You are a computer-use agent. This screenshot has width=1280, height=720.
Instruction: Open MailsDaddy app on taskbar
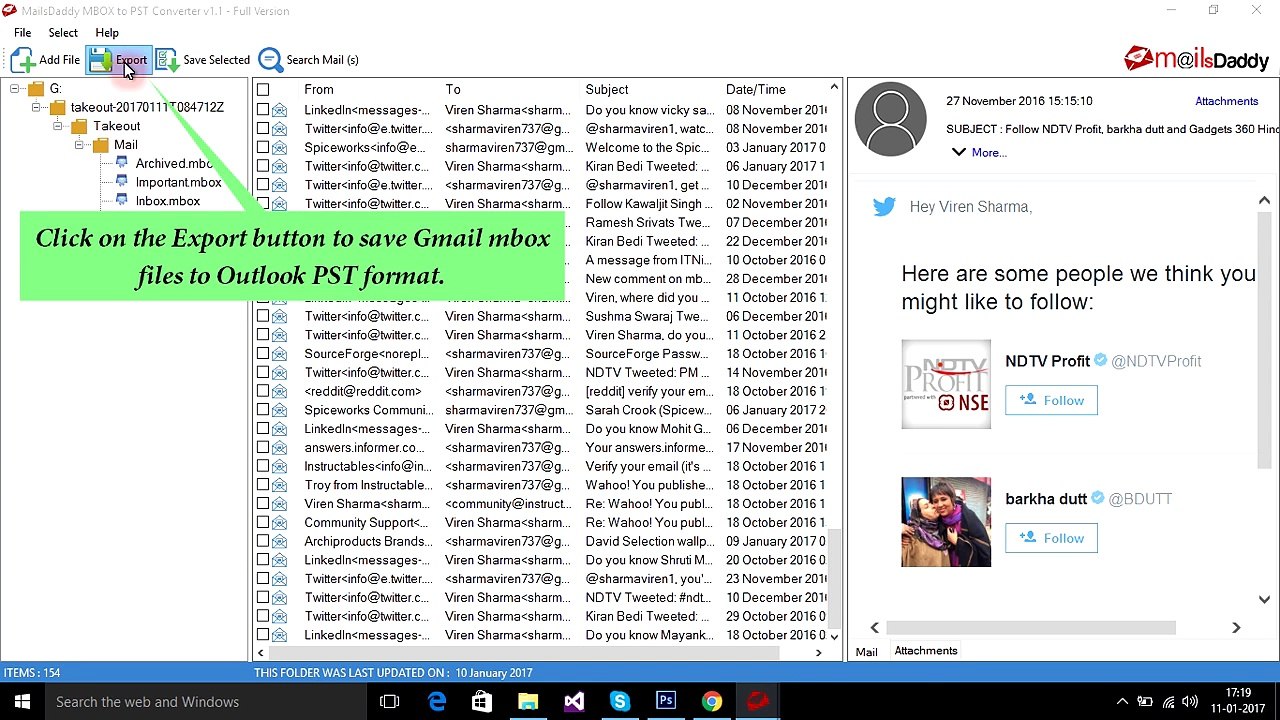pyautogui.click(x=758, y=702)
